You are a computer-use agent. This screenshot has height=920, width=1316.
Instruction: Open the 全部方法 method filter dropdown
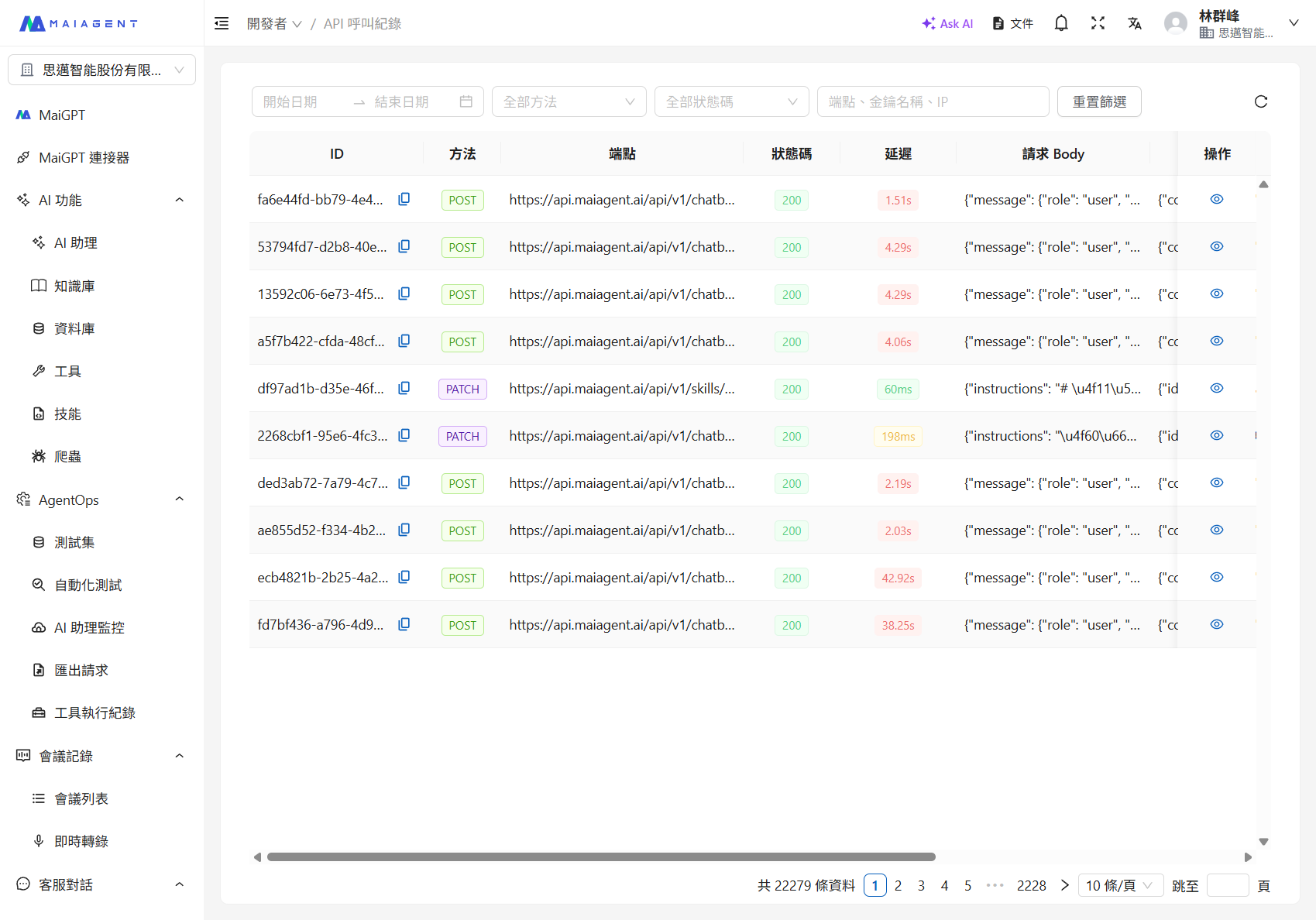coord(569,101)
